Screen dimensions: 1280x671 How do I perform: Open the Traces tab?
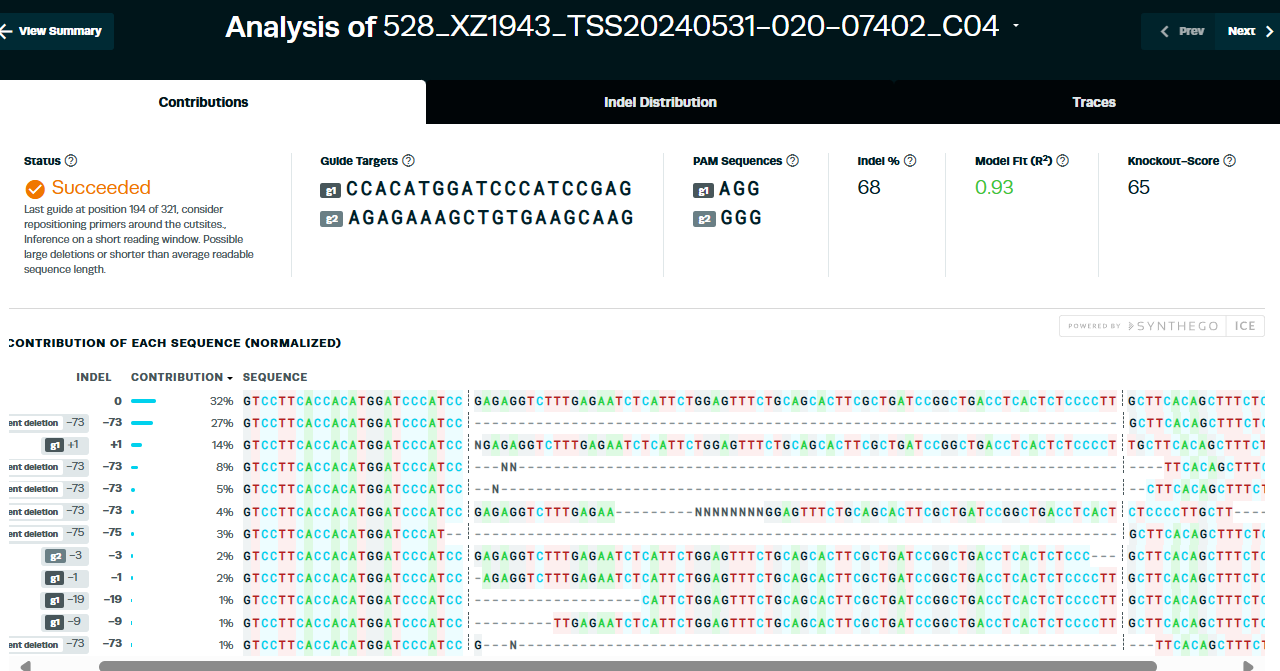coord(1093,102)
